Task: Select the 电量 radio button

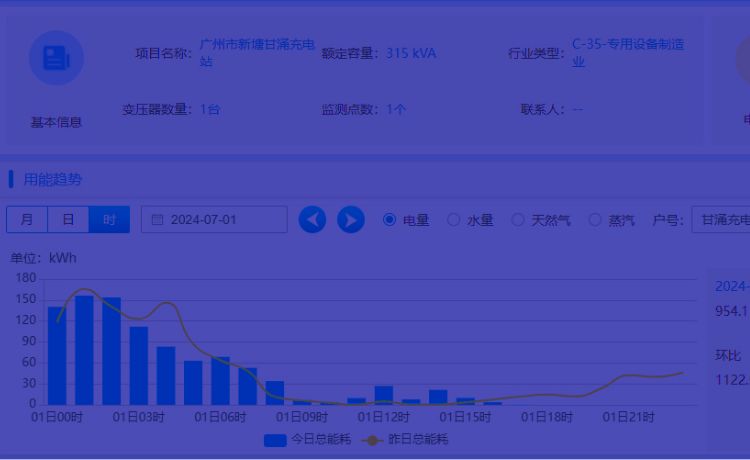Action: pos(389,219)
